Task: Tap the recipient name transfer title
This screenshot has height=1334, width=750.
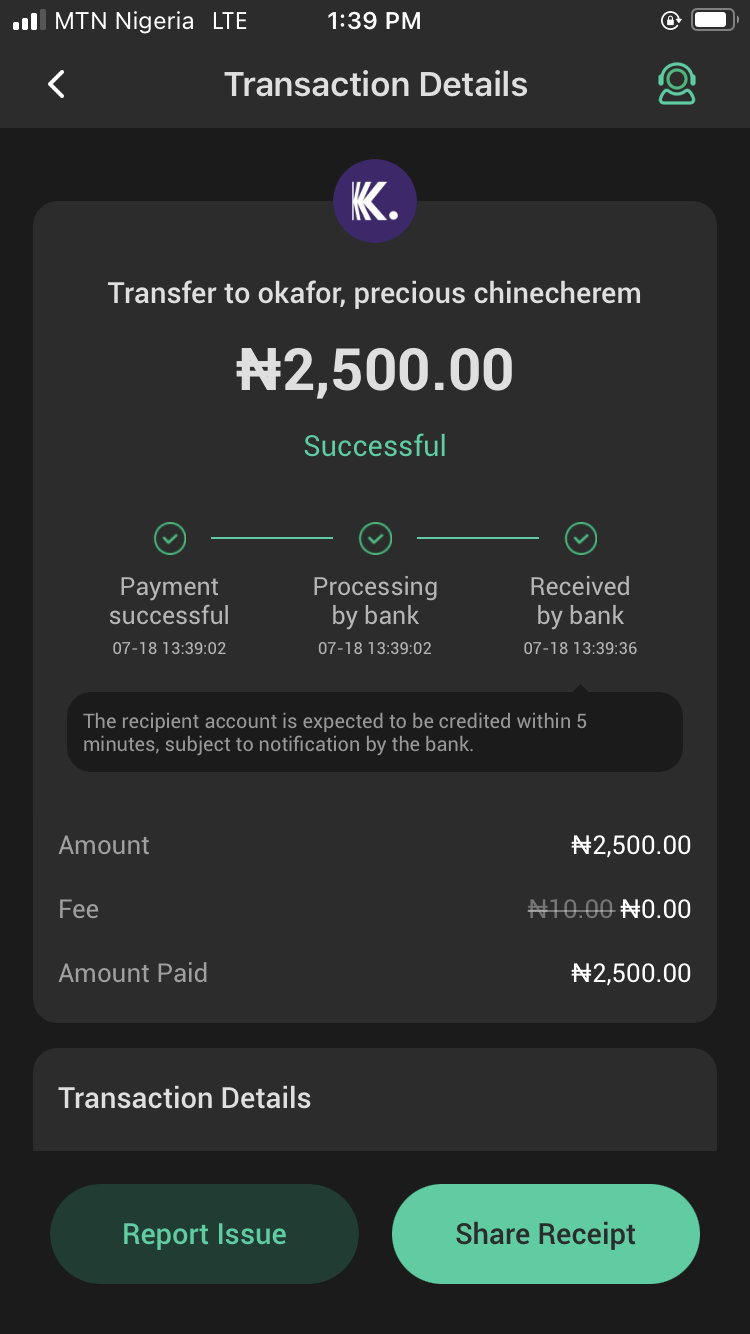Action: pyautogui.click(x=375, y=293)
